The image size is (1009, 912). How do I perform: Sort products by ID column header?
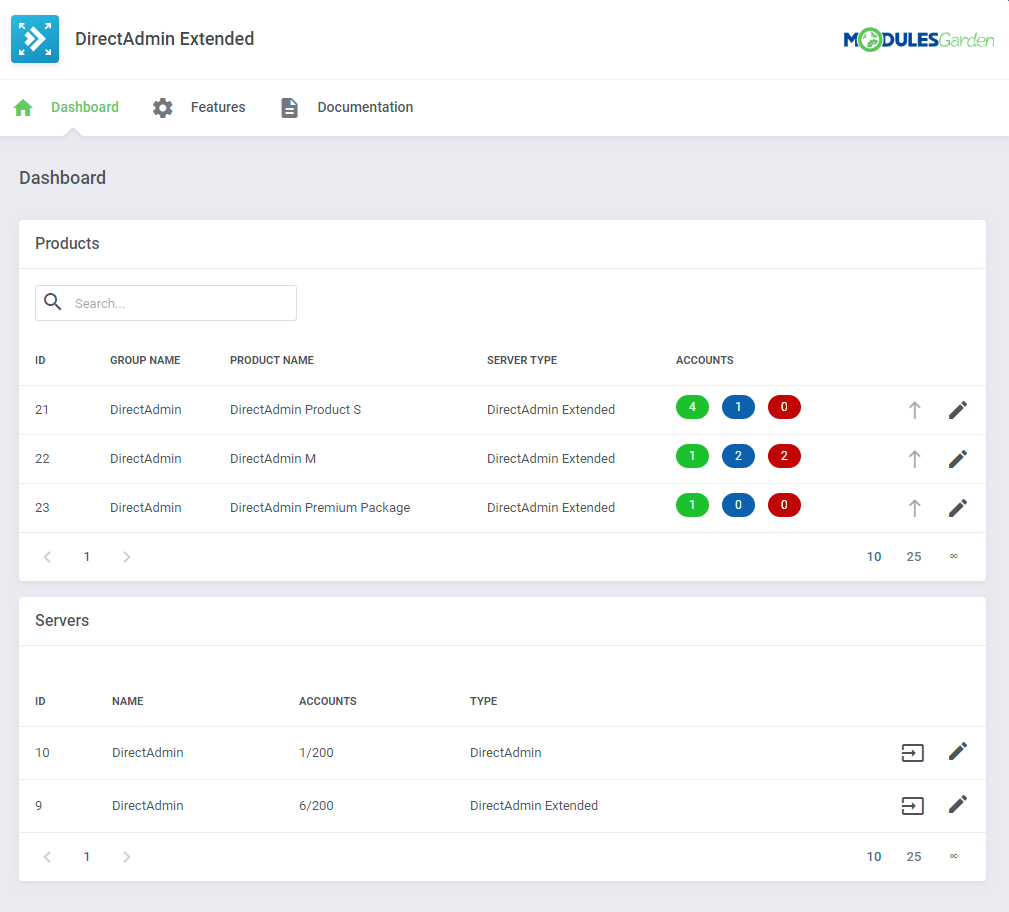point(40,360)
